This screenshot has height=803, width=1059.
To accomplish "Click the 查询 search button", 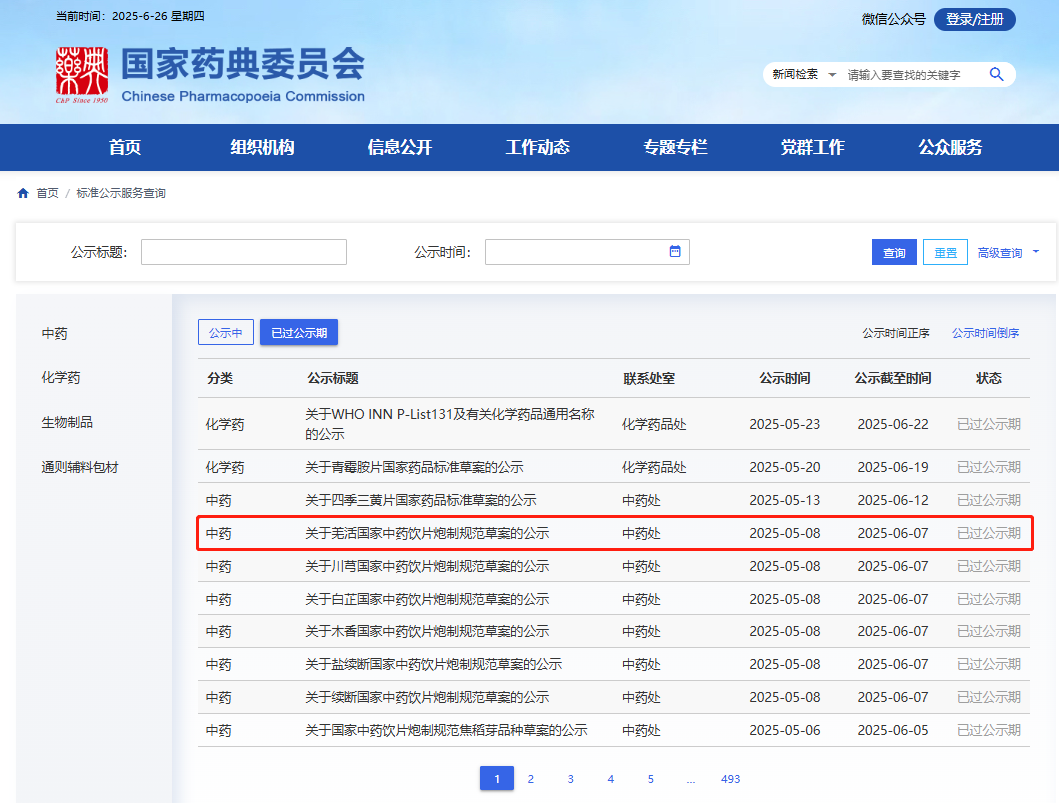I will coord(894,253).
